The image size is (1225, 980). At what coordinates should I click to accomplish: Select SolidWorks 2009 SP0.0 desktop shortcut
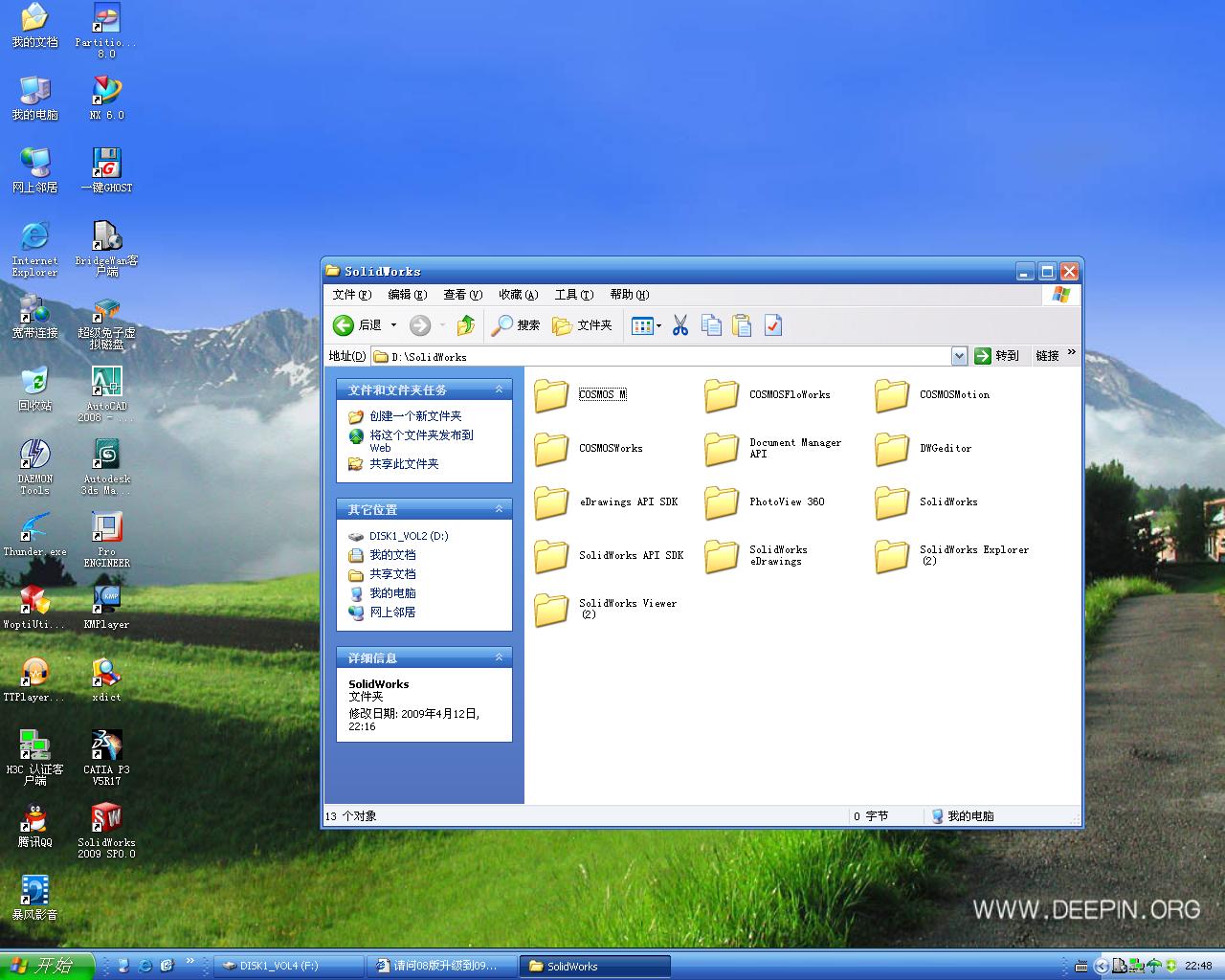point(106,831)
